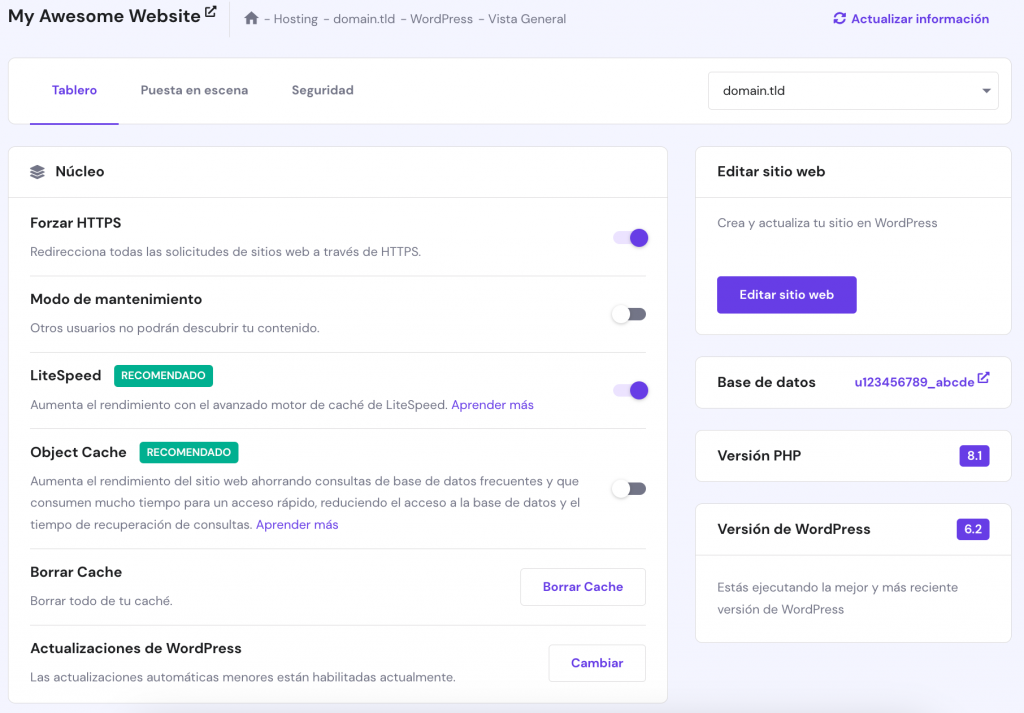Viewport: 1024px width, 713px height.
Task: Click the WordPress version 6.2 badge
Action: [973, 530]
